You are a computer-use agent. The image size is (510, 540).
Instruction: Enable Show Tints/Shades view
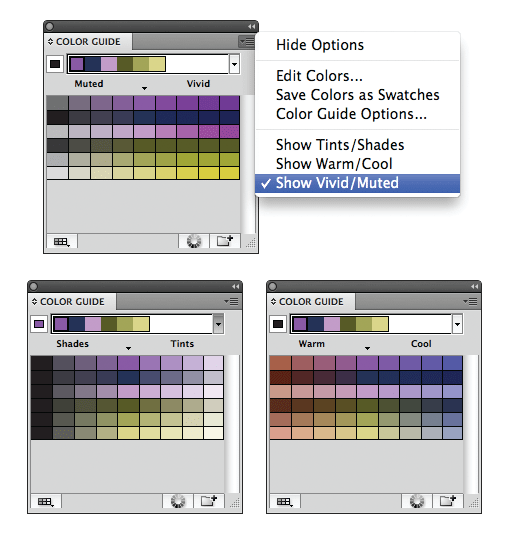[340, 145]
